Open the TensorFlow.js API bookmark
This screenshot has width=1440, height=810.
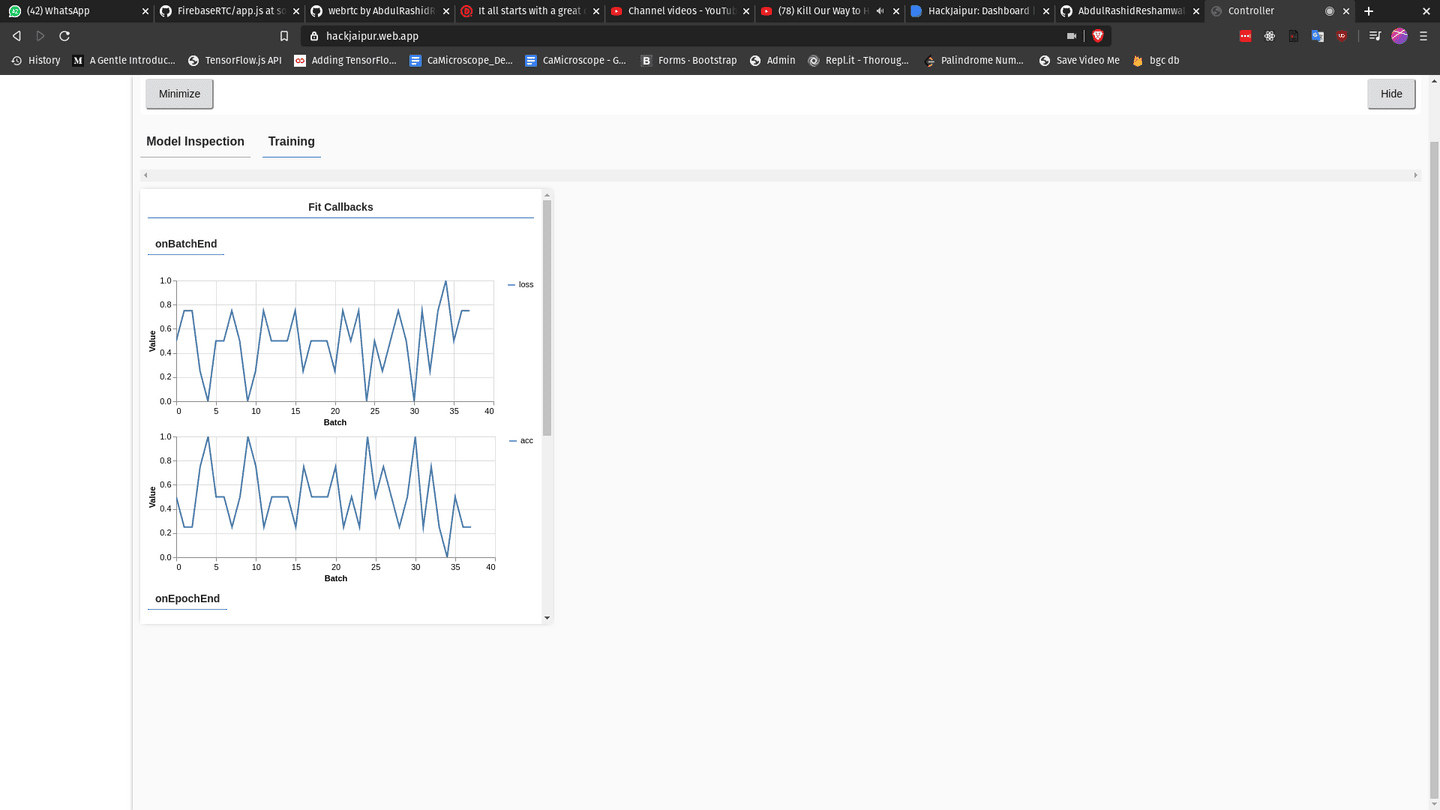tap(235, 60)
